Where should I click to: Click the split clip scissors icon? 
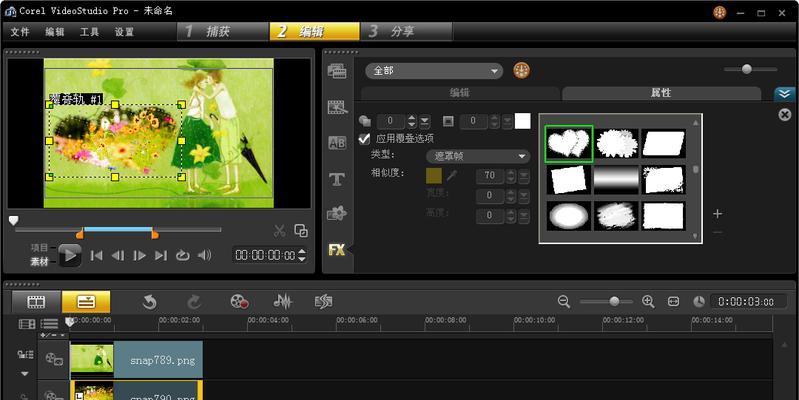[x=279, y=231]
